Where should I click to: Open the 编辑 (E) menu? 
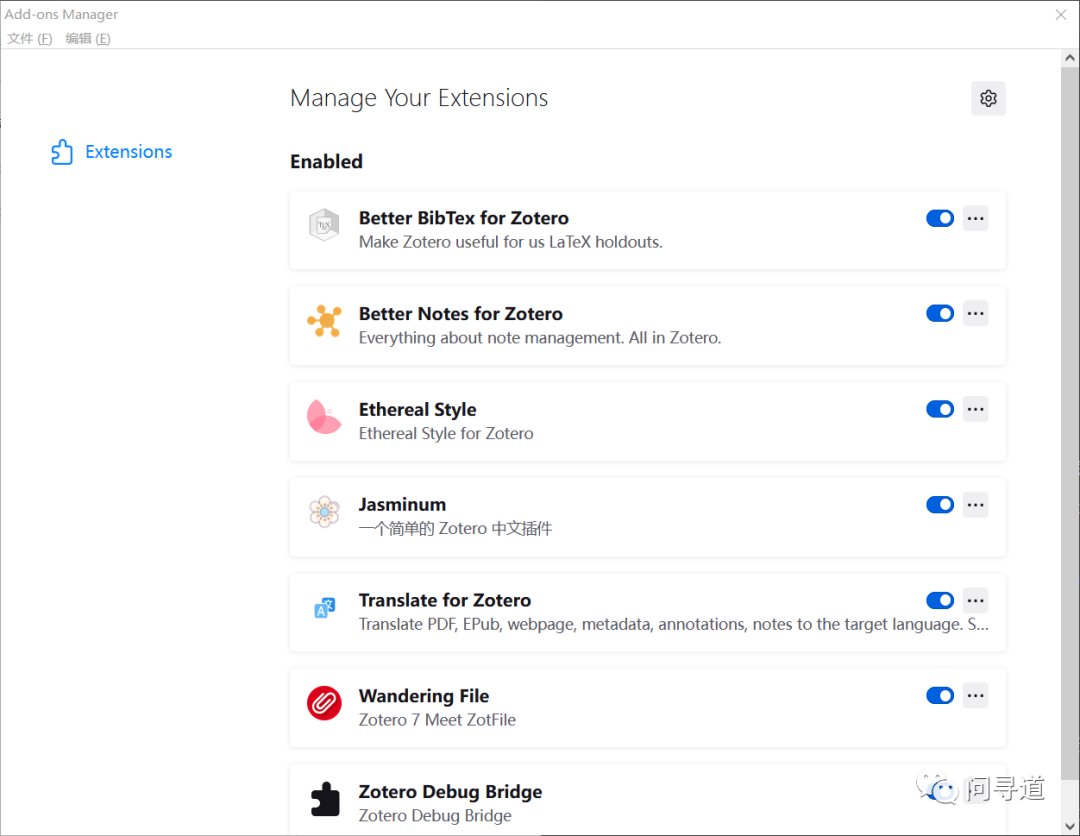coord(87,39)
